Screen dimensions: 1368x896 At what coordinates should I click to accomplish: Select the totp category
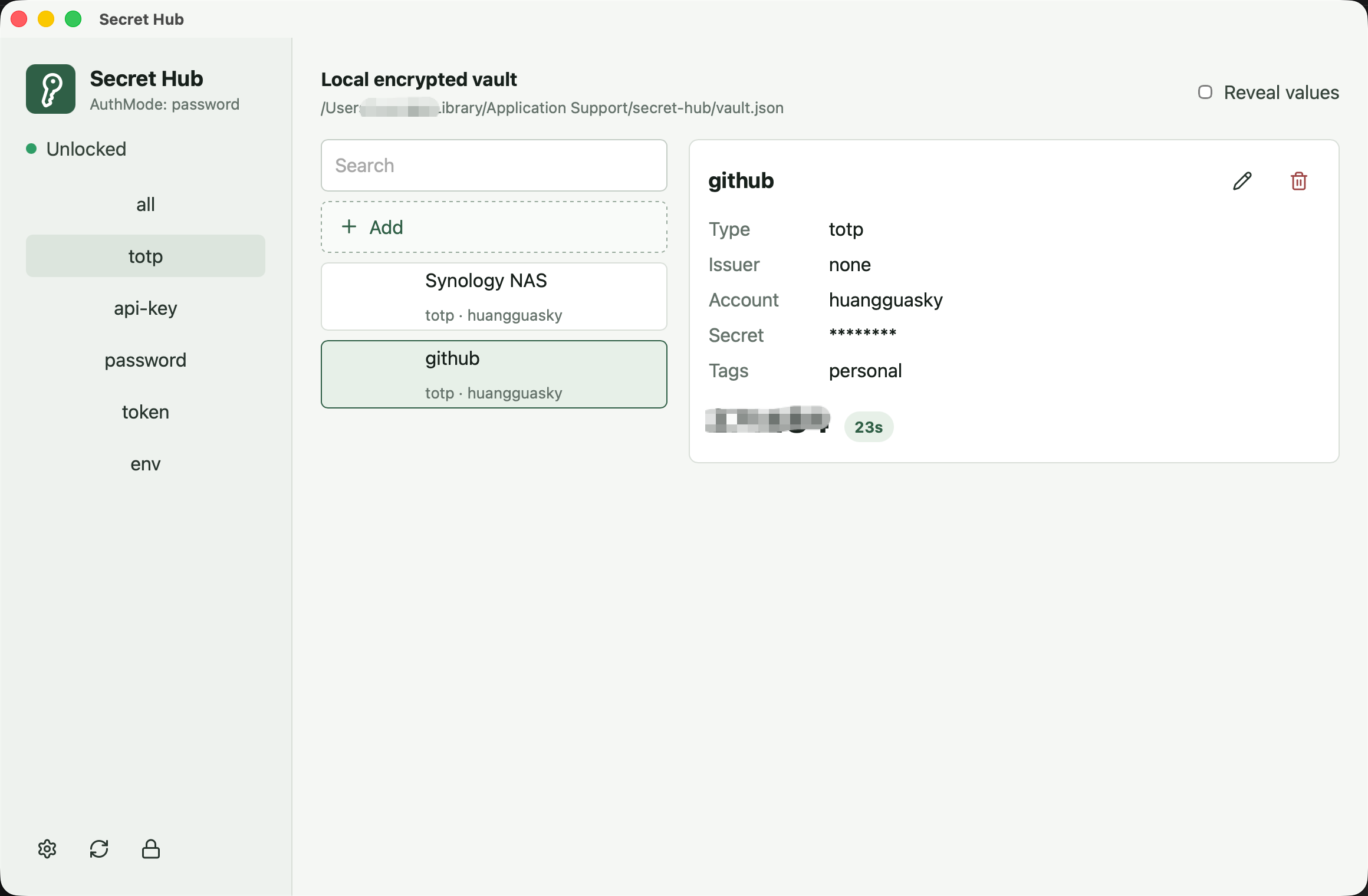point(146,256)
